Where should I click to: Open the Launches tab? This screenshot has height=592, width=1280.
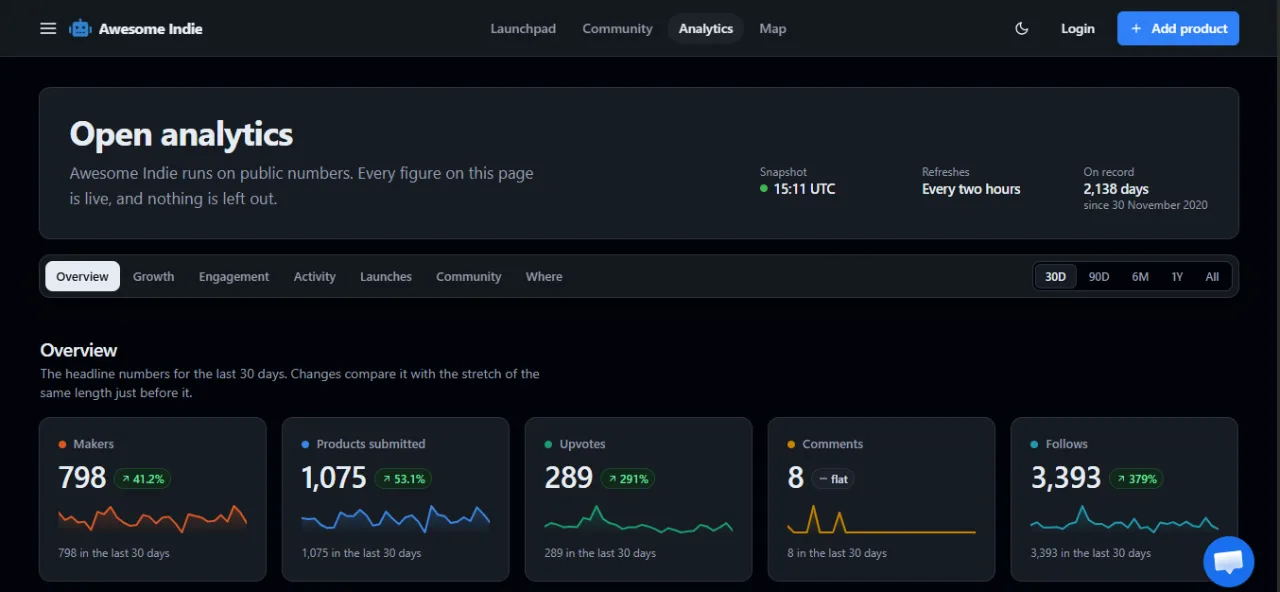tap(386, 277)
